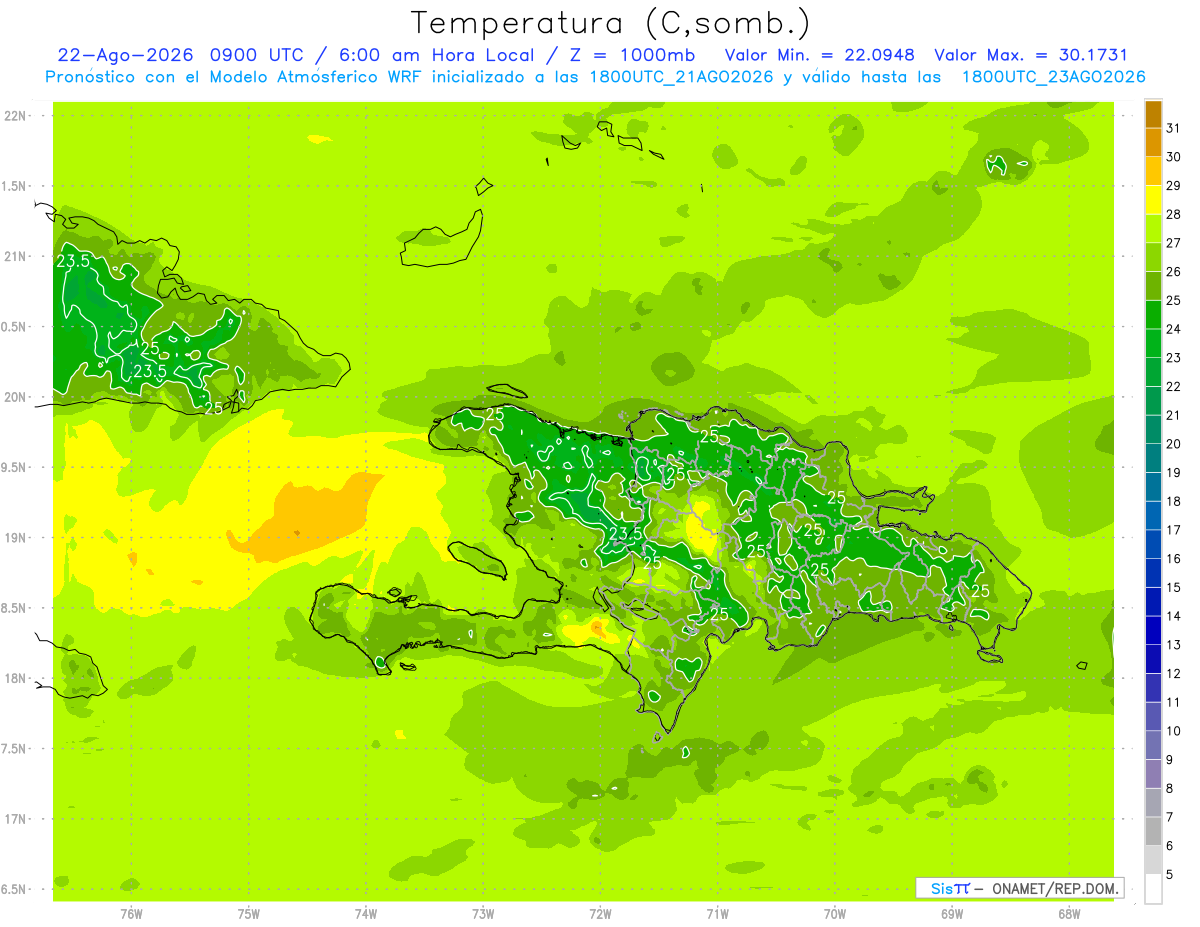Viewport: 1200px width, 927px height.
Task: Click the "9.5N" latitude label
Action: (15, 468)
